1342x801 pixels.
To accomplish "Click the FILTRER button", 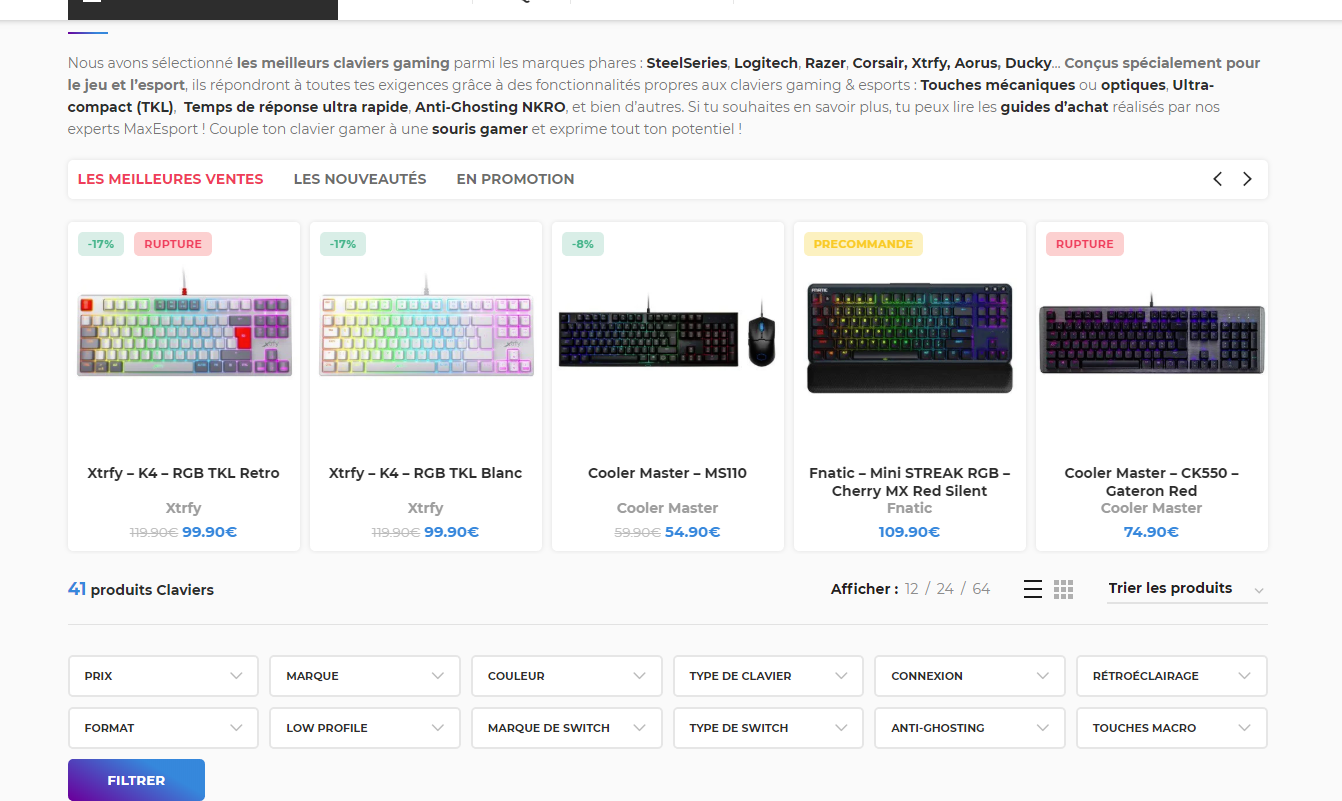I will (136, 780).
